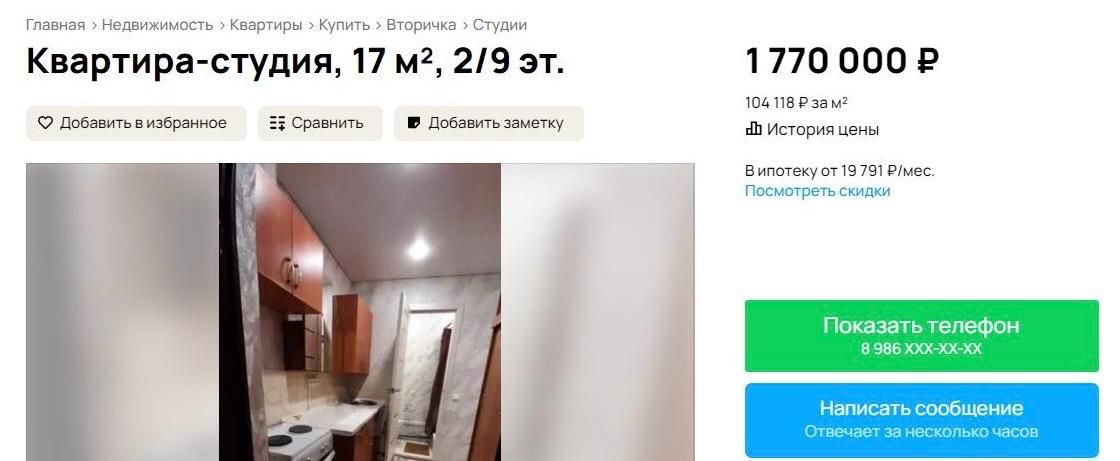Navigate to Вторичка breadcrumb
Image resolution: width=1120 pixels, height=461 pixels.
point(421,25)
